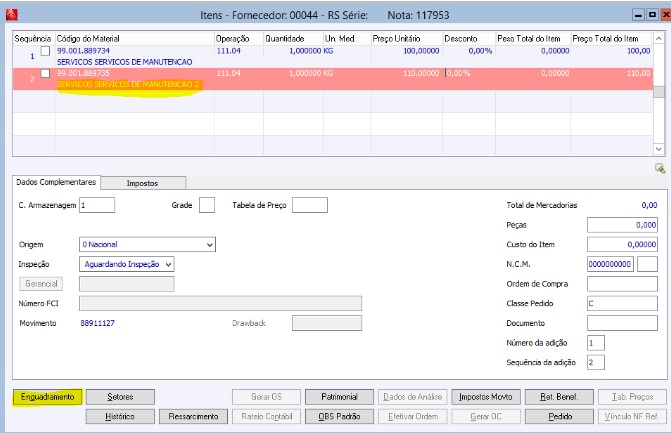
Task: Tick the checkbox for item sequence 1
Action: [45, 51]
